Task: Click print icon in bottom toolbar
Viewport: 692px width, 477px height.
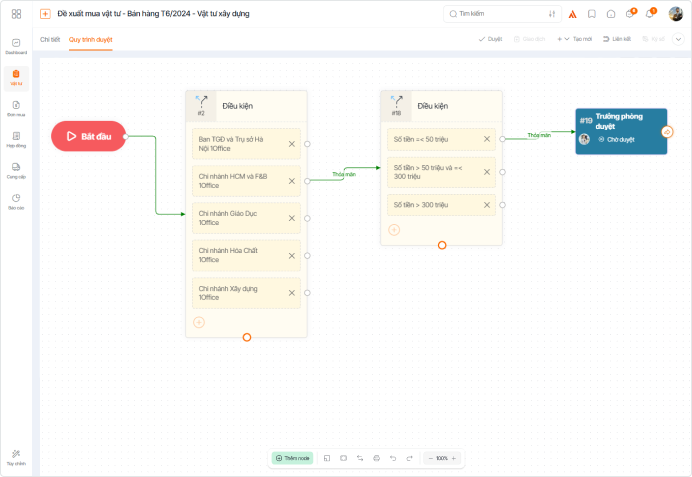Action: click(376, 458)
